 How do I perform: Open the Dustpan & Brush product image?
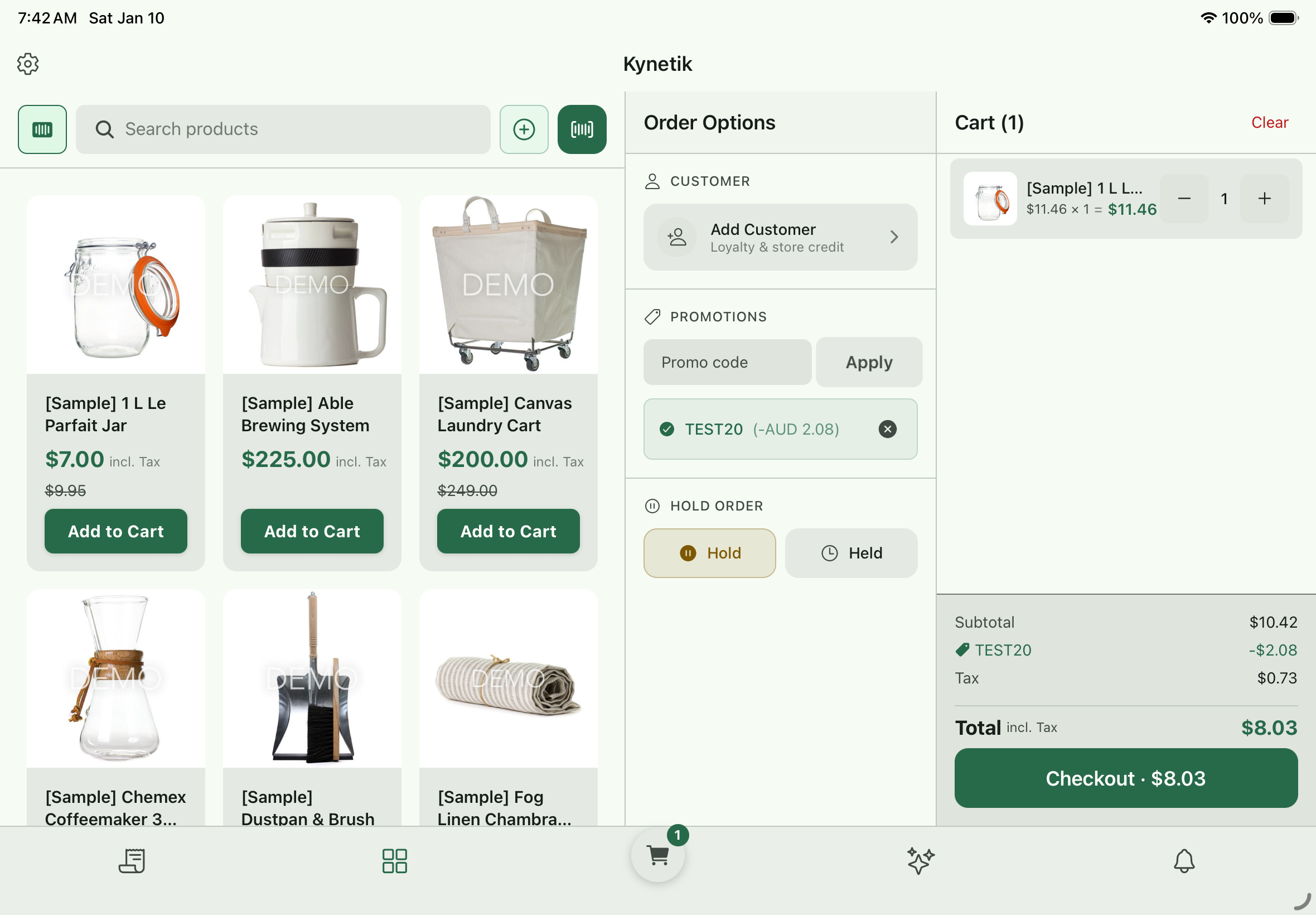[x=312, y=678]
